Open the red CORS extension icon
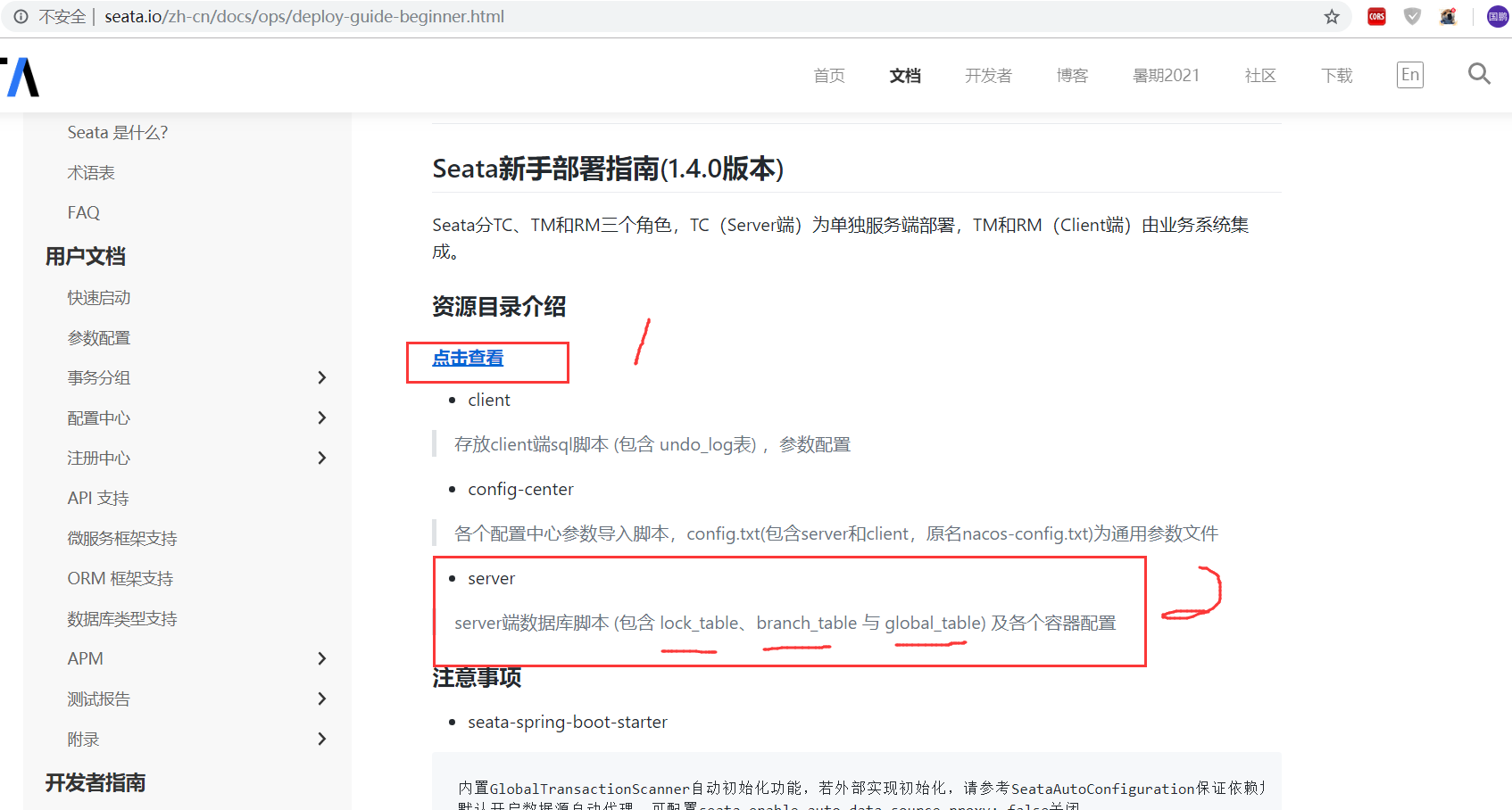The image size is (1512, 810). pyautogui.click(x=1376, y=17)
